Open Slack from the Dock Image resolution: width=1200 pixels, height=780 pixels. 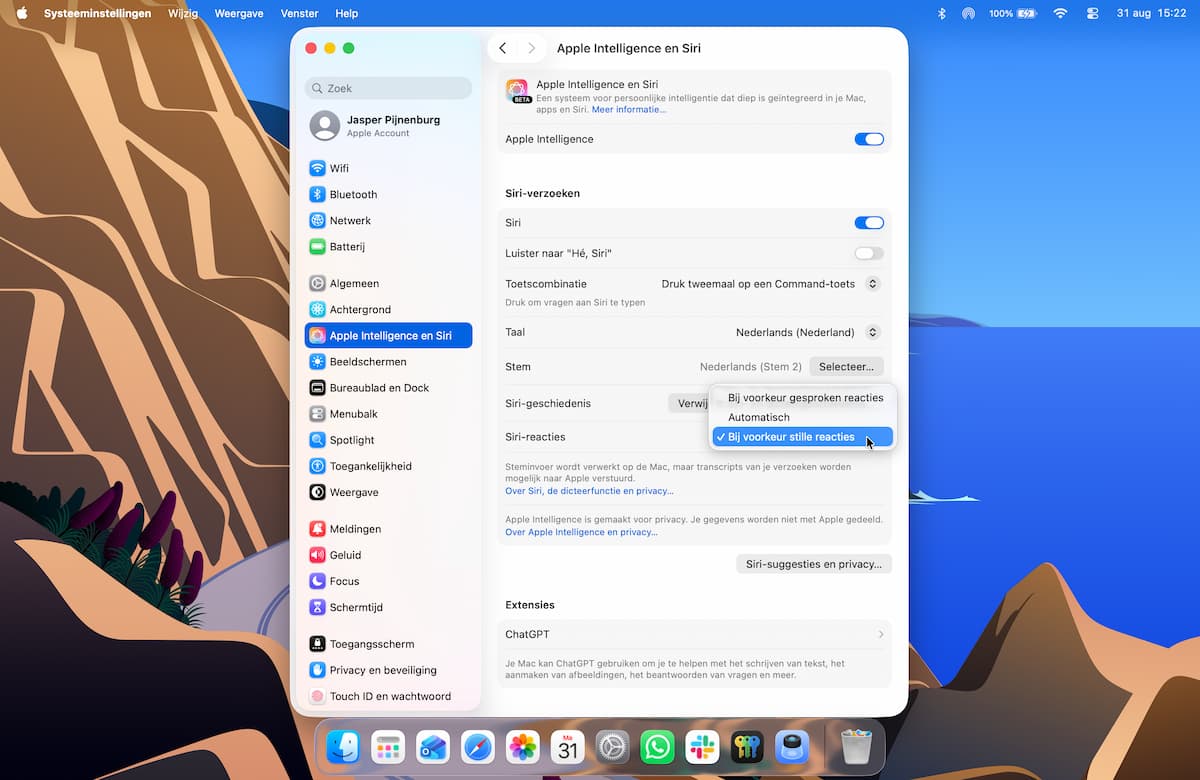pos(702,746)
